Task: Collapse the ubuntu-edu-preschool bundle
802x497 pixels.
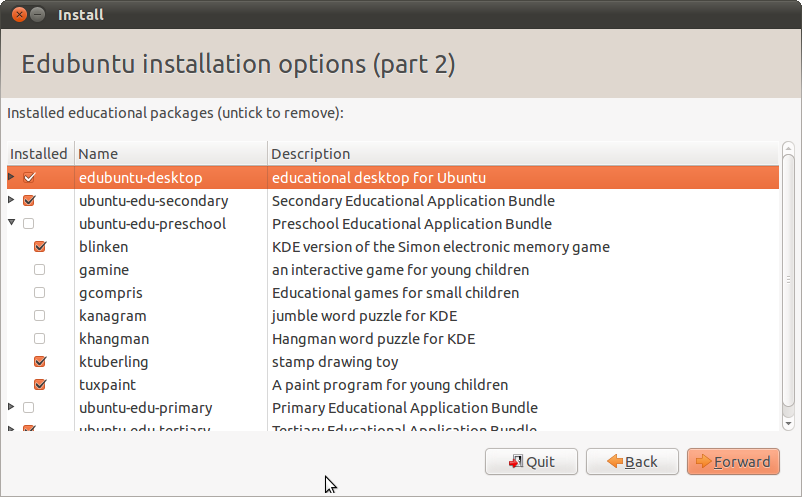Action: (11, 222)
